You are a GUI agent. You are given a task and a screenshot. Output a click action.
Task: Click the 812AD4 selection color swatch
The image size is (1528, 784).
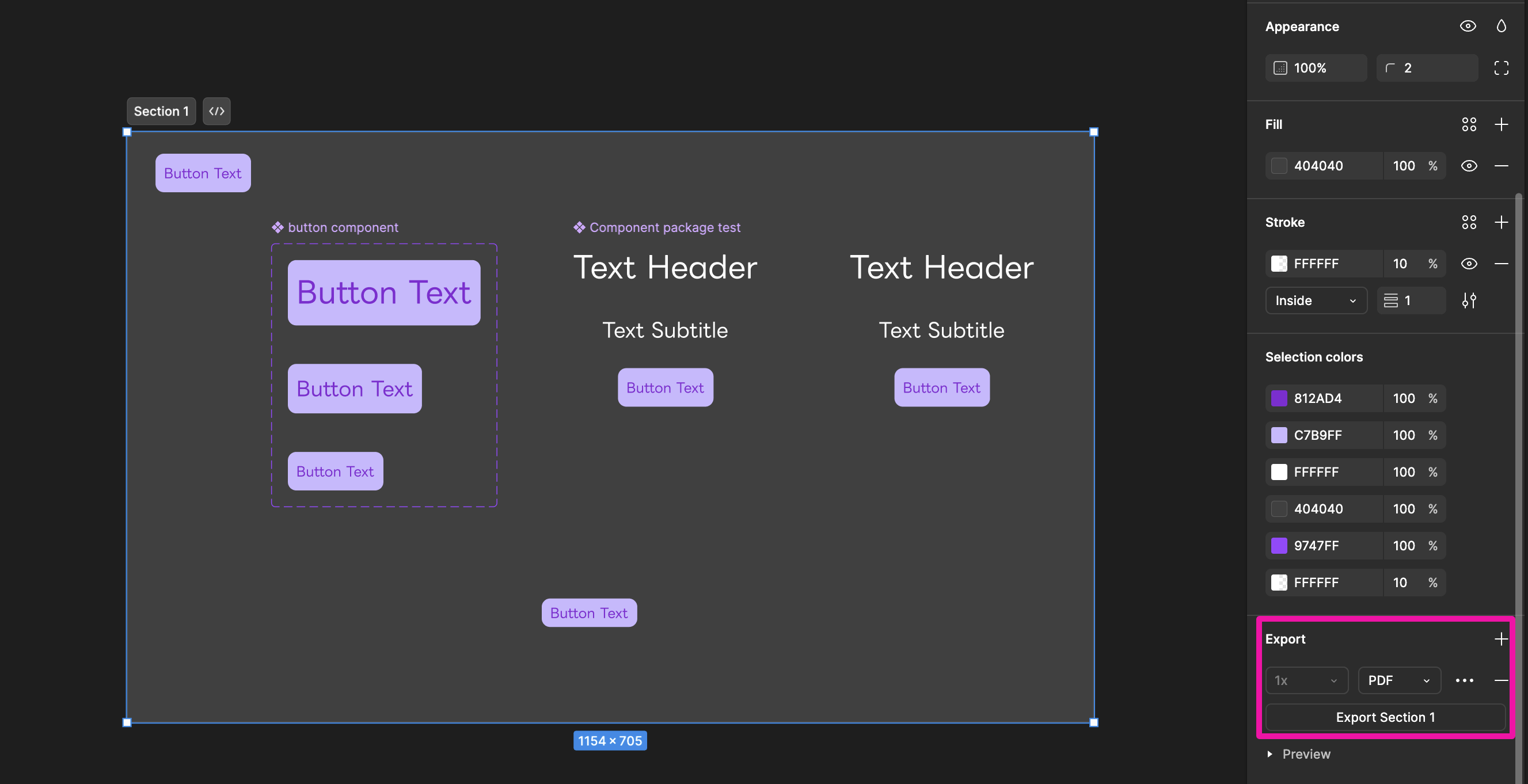1279,398
